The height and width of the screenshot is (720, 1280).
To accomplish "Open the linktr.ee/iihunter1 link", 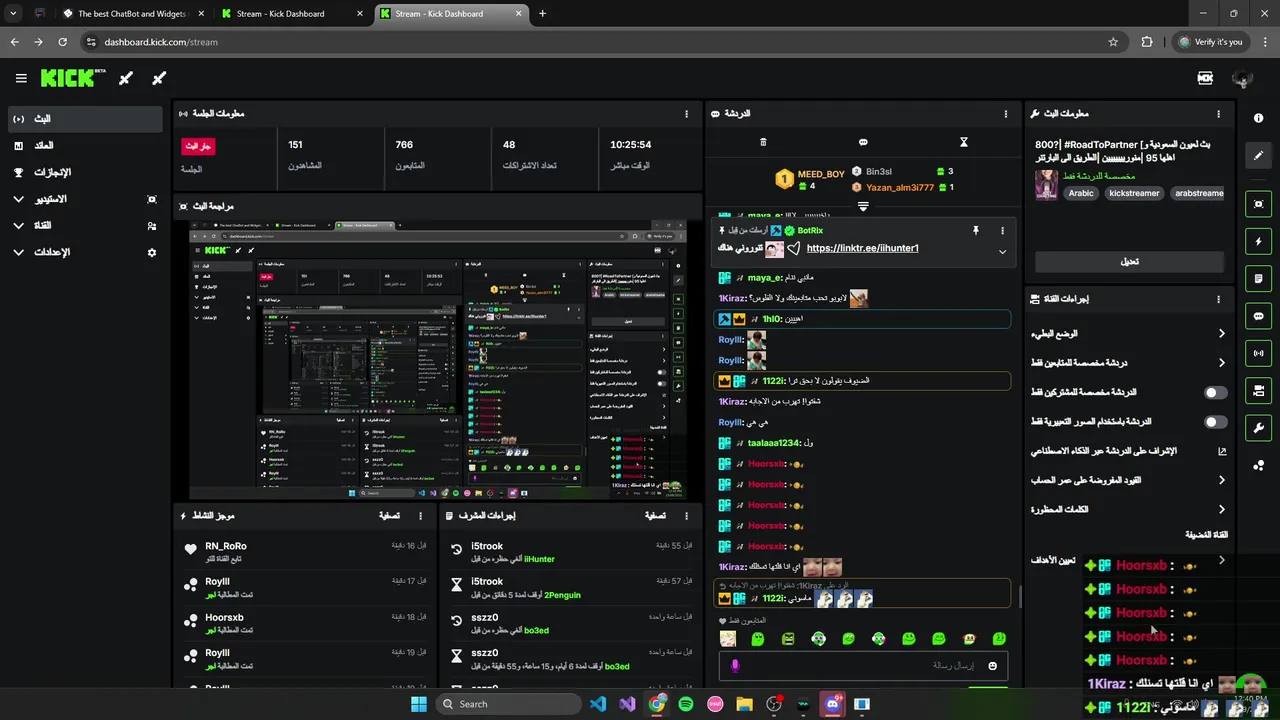I will pos(862,248).
